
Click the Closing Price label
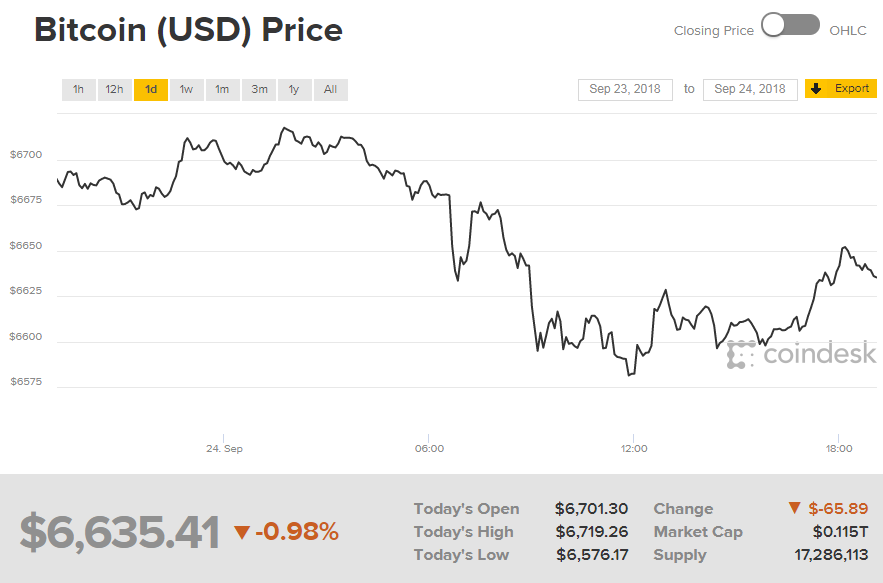(713, 30)
